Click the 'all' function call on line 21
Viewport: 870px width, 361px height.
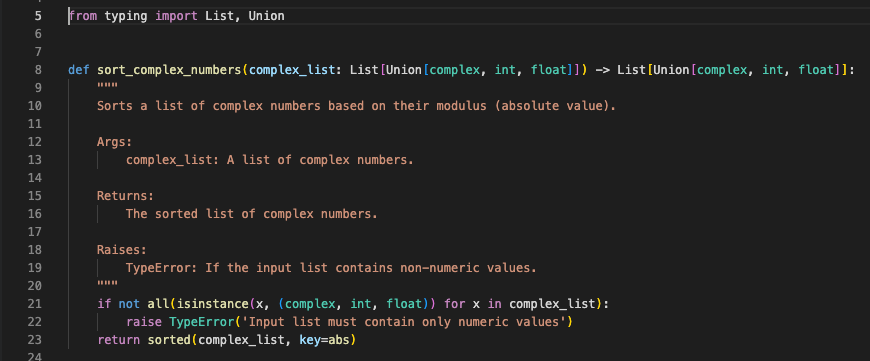[x=158, y=304]
